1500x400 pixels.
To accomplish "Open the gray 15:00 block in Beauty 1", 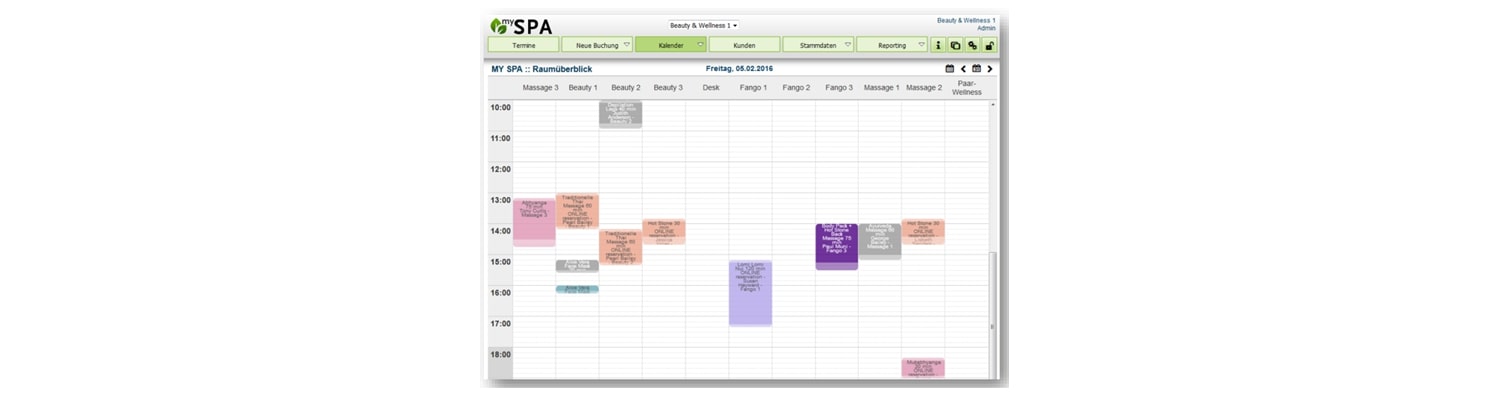I will click(x=577, y=266).
